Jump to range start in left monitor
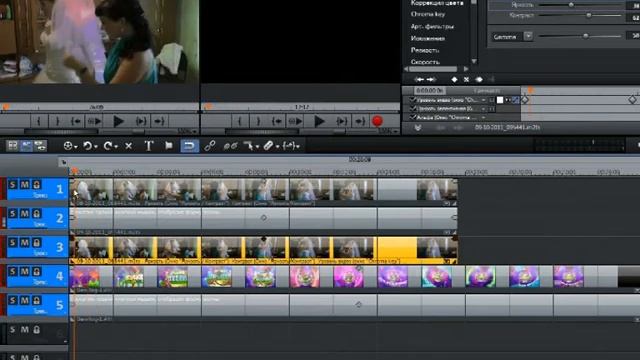Image resolution: width=640 pixels, height=360 pixels. pyautogui.click(x=76, y=121)
